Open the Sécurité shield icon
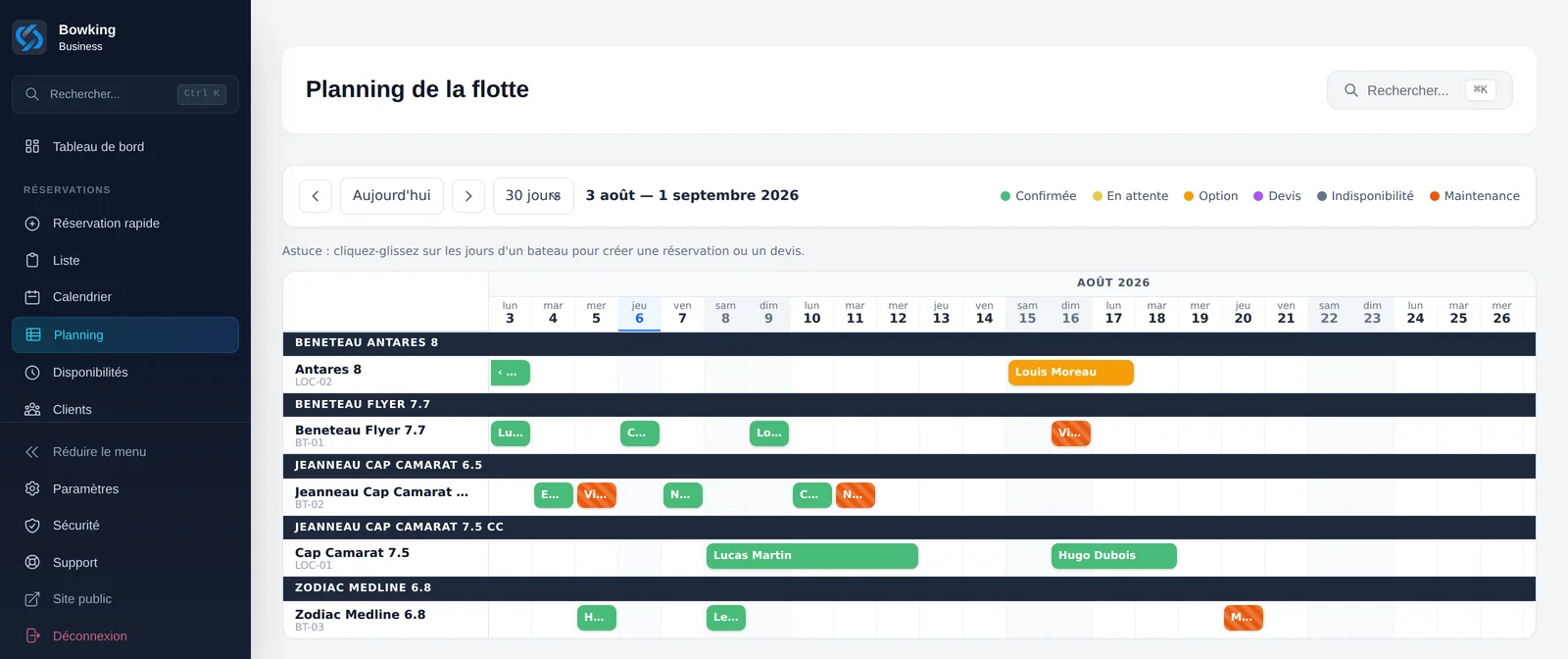Image resolution: width=1568 pixels, height=659 pixels. tap(32, 526)
